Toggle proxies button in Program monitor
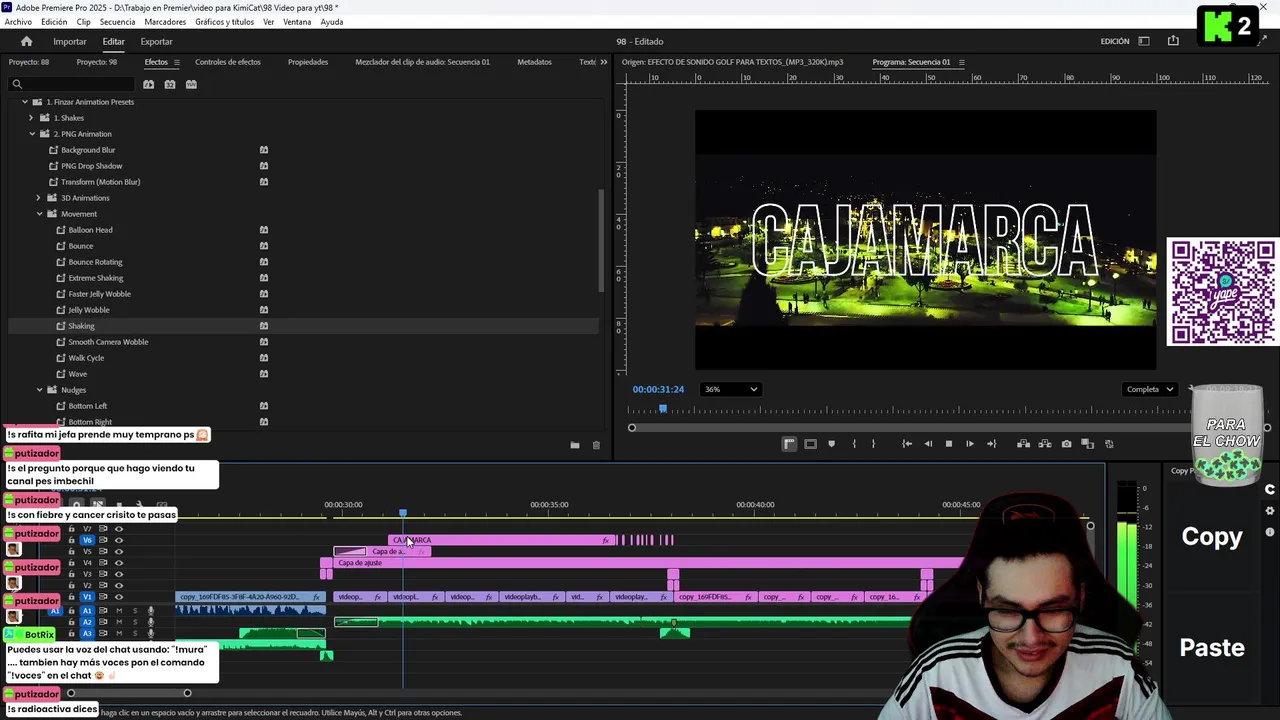The height and width of the screenshot is (720, 1280). 1109,444
